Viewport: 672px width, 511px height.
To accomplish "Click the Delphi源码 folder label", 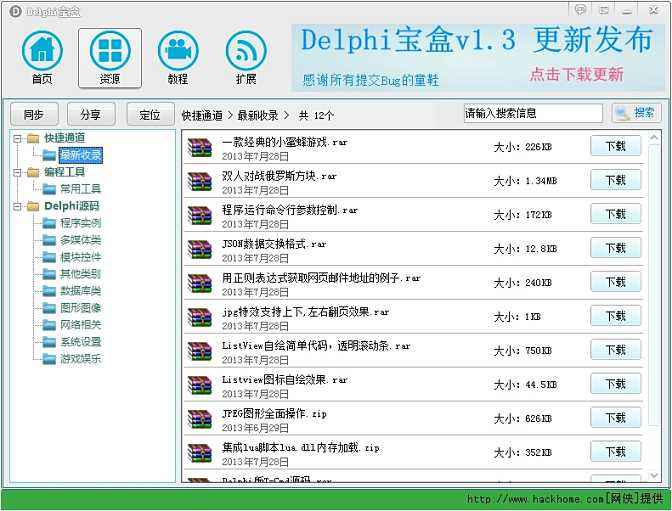I will pyautogui.click(x=72, y=206).
